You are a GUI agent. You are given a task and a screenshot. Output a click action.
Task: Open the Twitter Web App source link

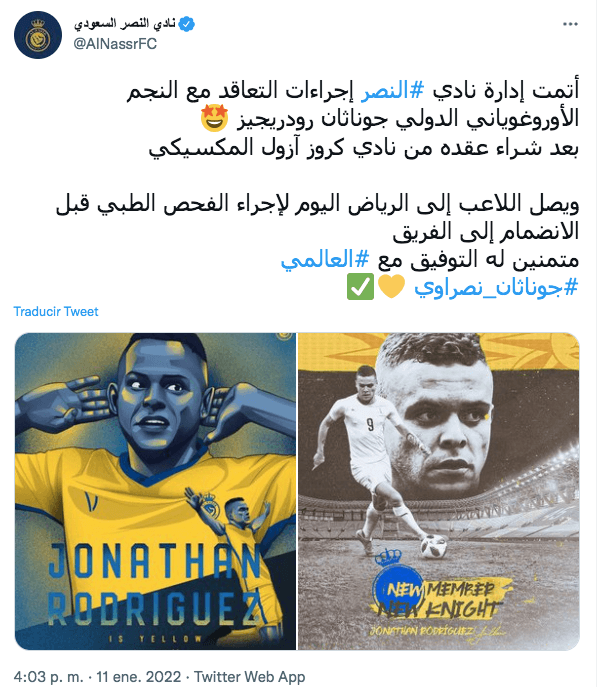pos(250,676)
